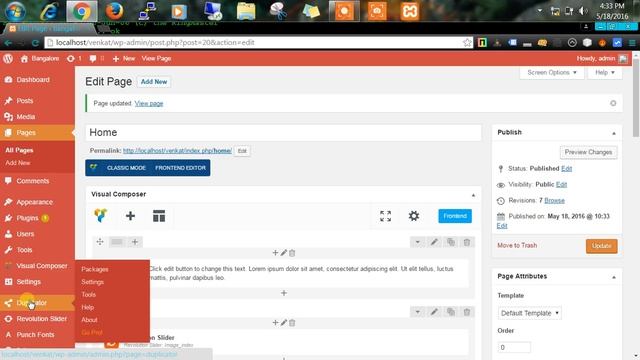Open Settings in sidebar
The image size is (640, 360).
[x=29, y=282]
